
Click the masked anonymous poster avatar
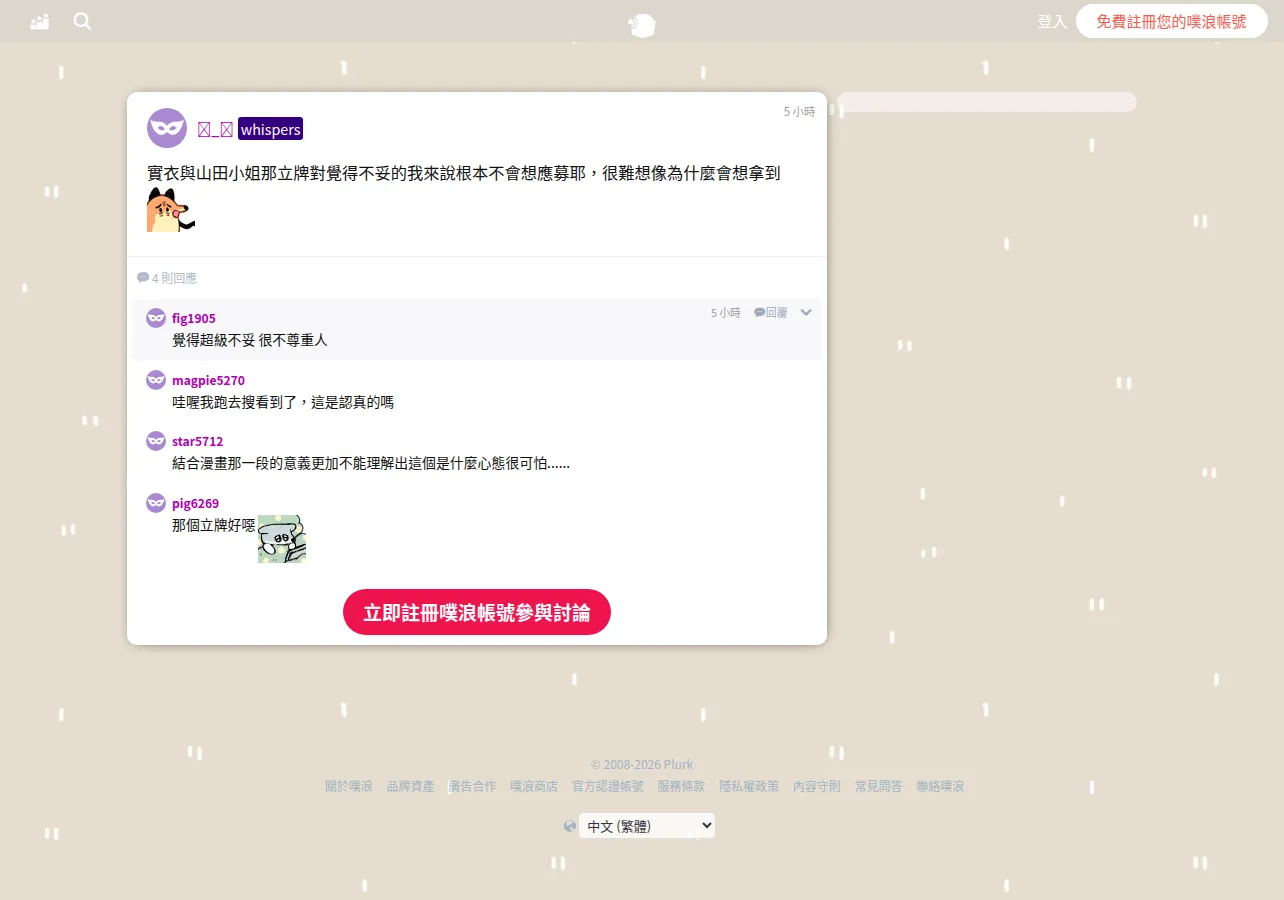pyautogui.click(x=167, y=128)
